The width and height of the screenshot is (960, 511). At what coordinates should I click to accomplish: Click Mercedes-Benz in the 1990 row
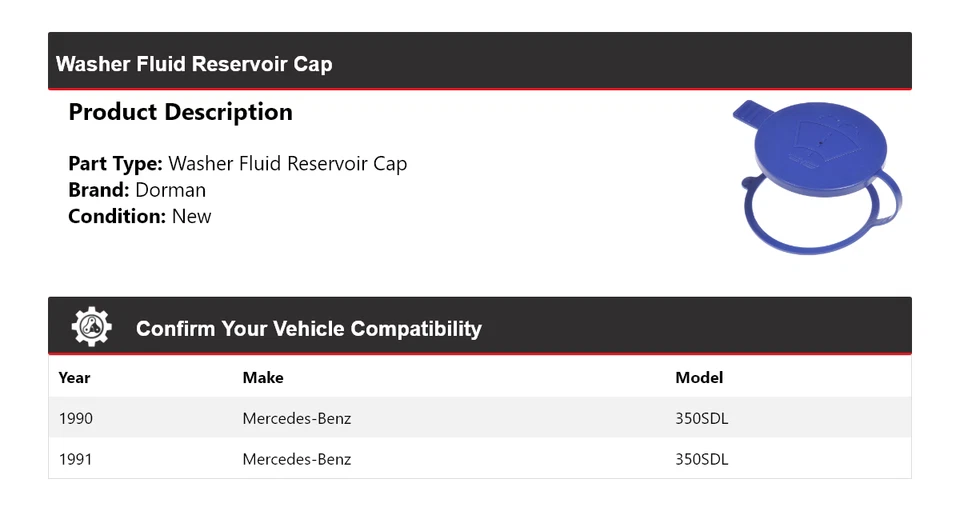[297, 418]
